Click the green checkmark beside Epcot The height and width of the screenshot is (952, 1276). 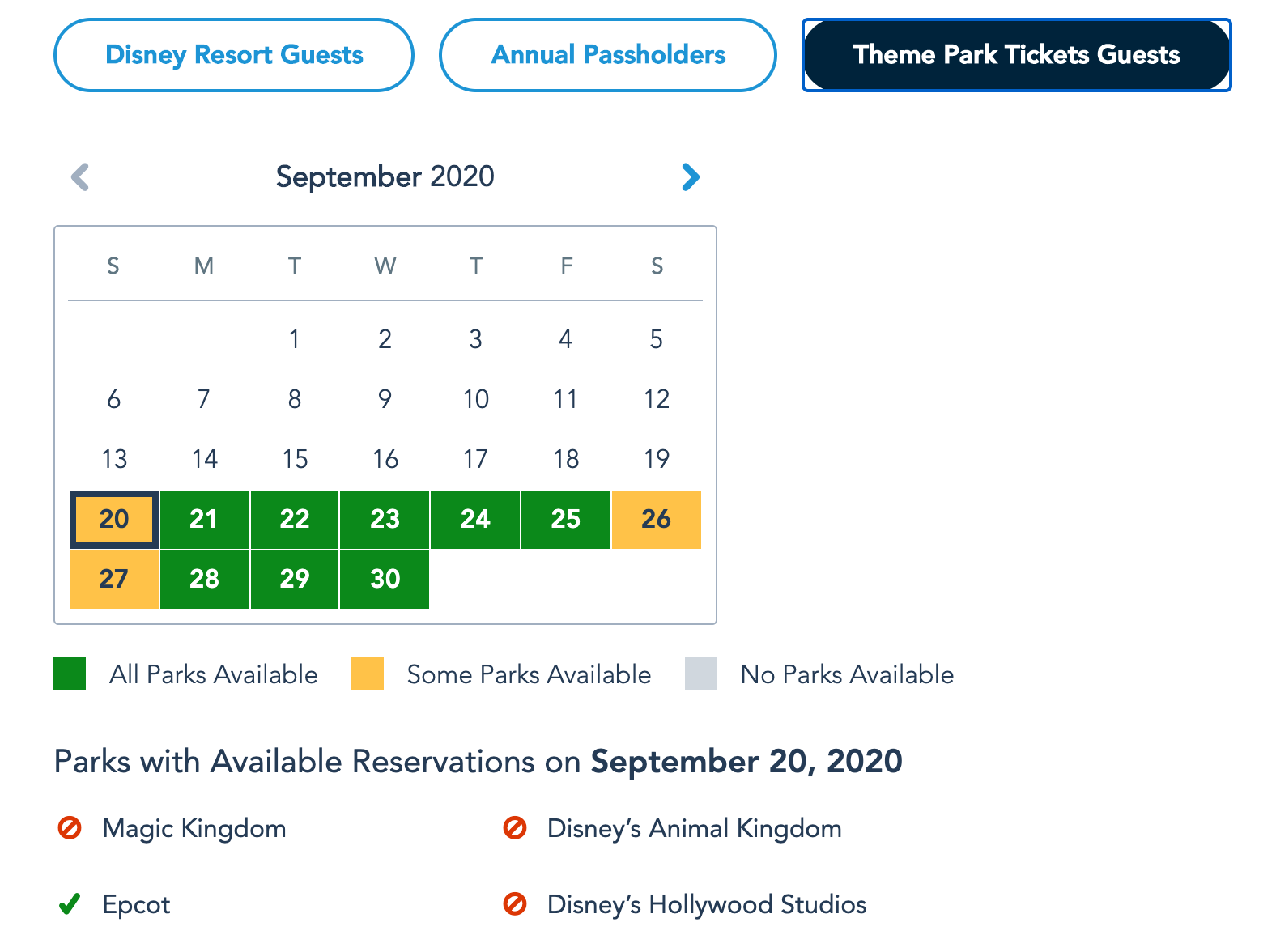[x=70, y=903]
